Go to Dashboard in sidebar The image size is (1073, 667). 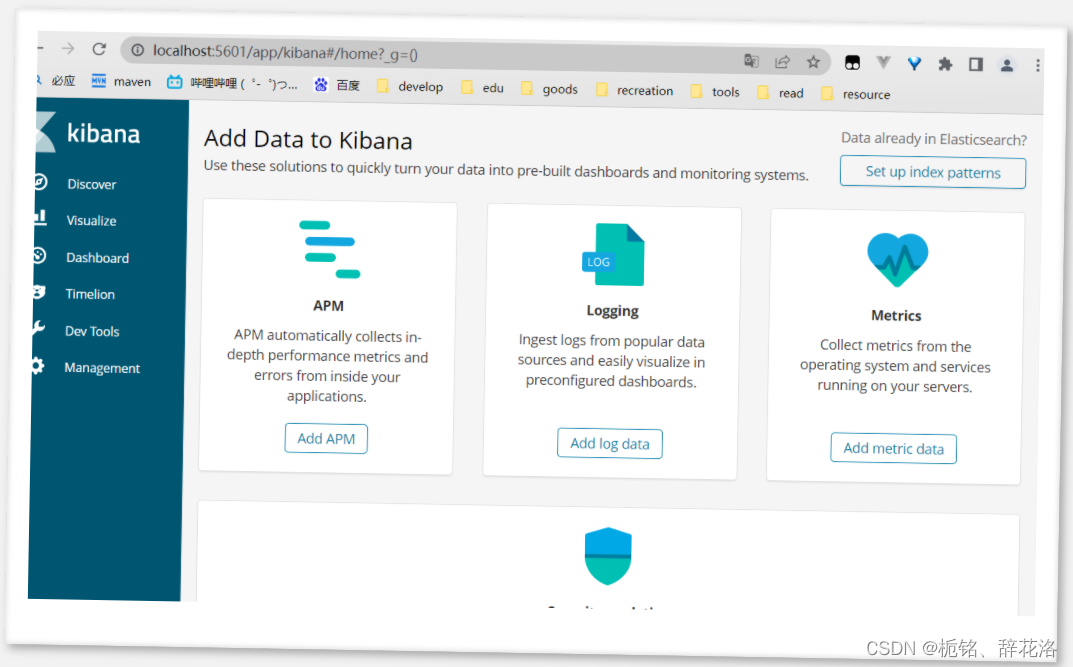tap(97, 258)
